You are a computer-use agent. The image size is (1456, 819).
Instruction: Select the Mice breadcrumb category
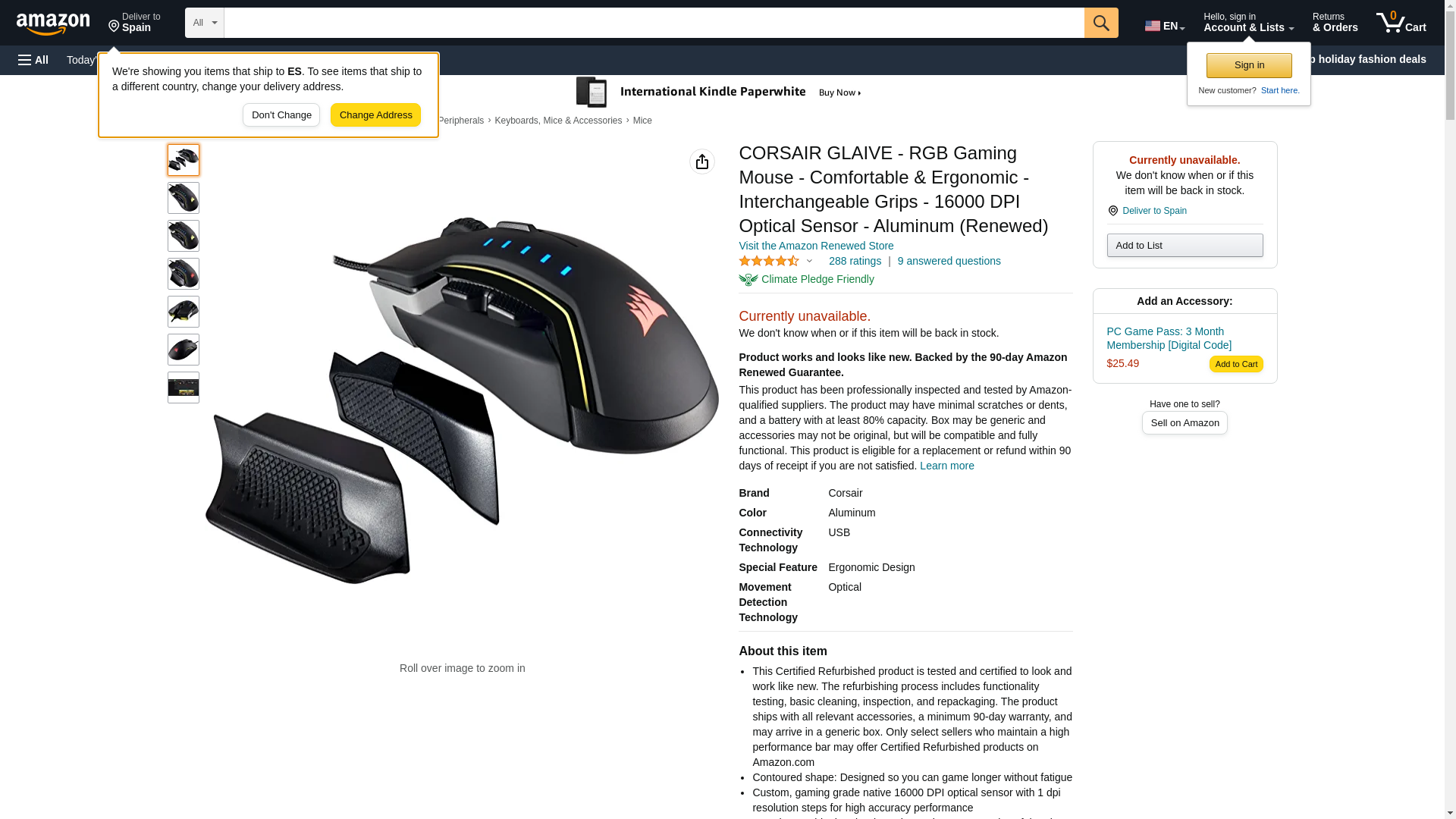(642, 121)
